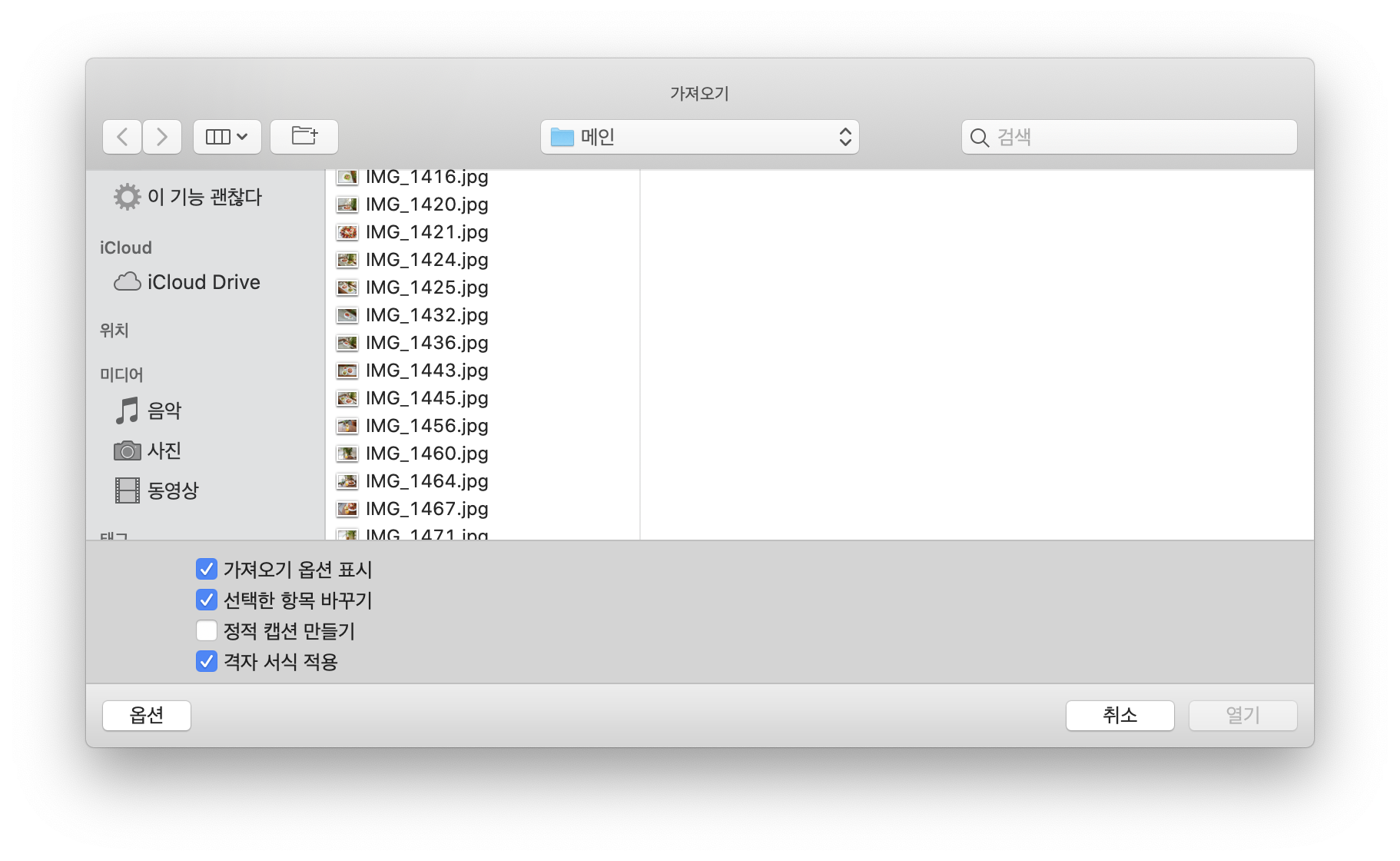This screenshot has height=861, width=1400.
Task: Uncheck 가져오기 옵션 표시 checkbox
Action: pos(207,569)
